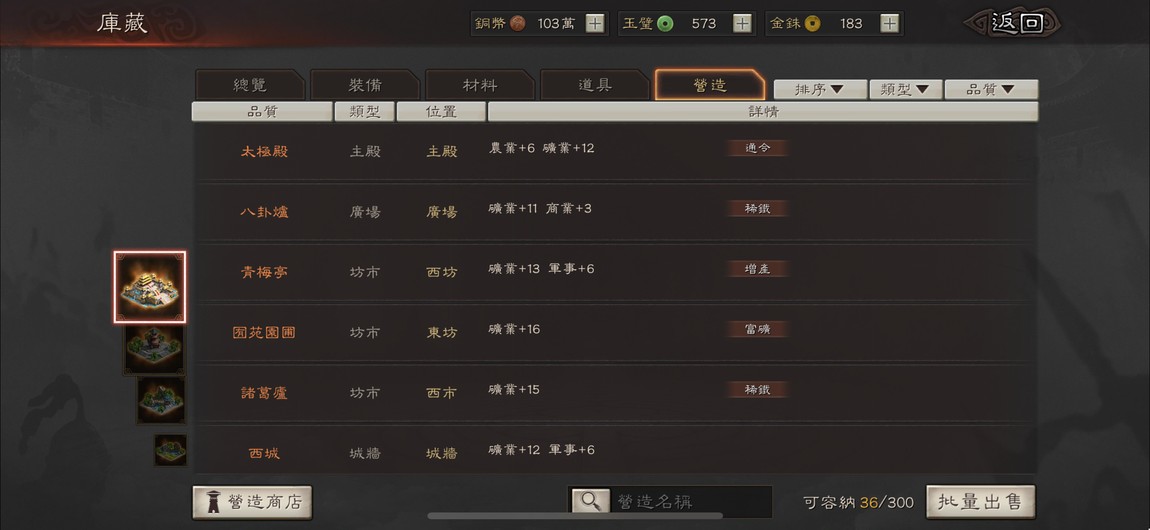Select the highlighted glowing palace thumbnail

[150, 287]
